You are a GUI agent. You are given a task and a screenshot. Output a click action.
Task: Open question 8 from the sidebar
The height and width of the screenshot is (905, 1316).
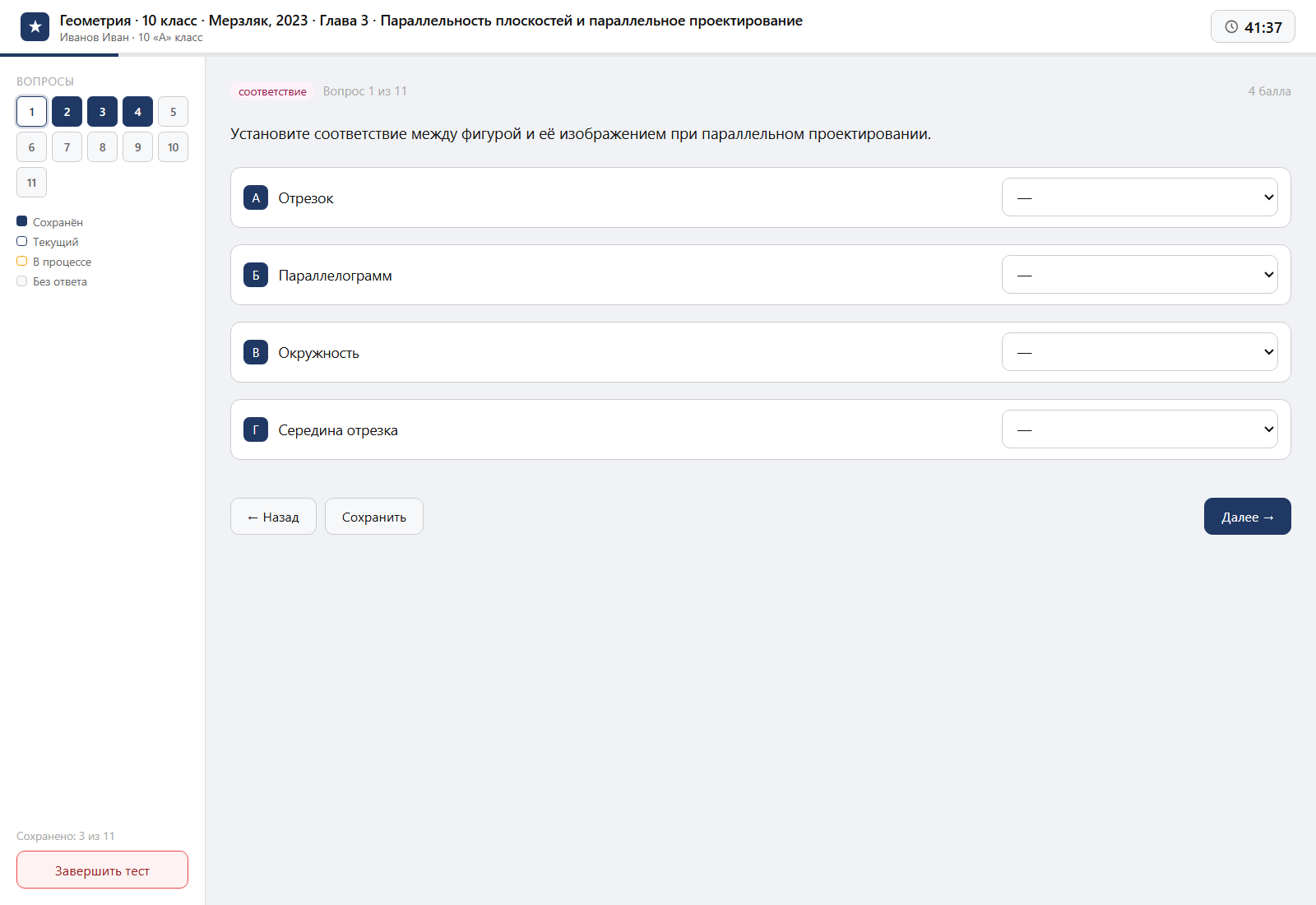coord(102,147)
